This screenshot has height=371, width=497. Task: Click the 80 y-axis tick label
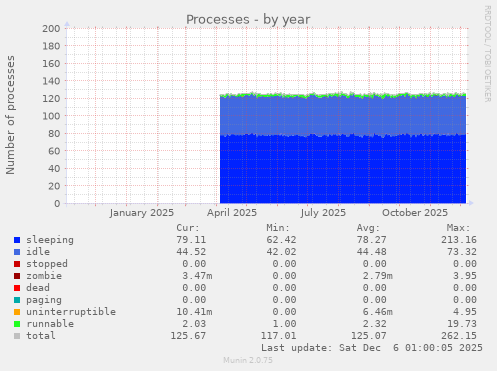(x=54, y=134)
